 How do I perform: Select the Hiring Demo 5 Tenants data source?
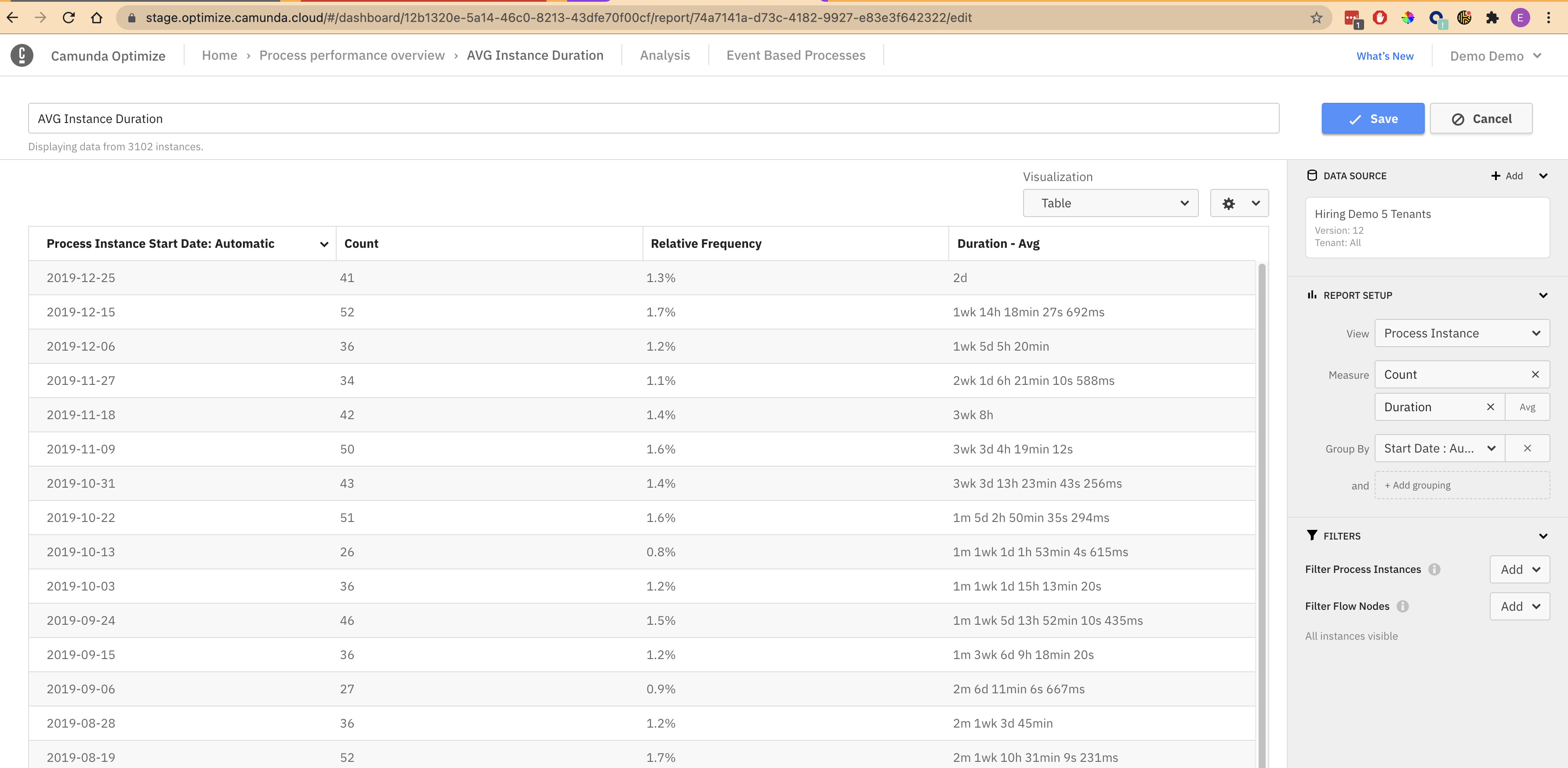1427,227
